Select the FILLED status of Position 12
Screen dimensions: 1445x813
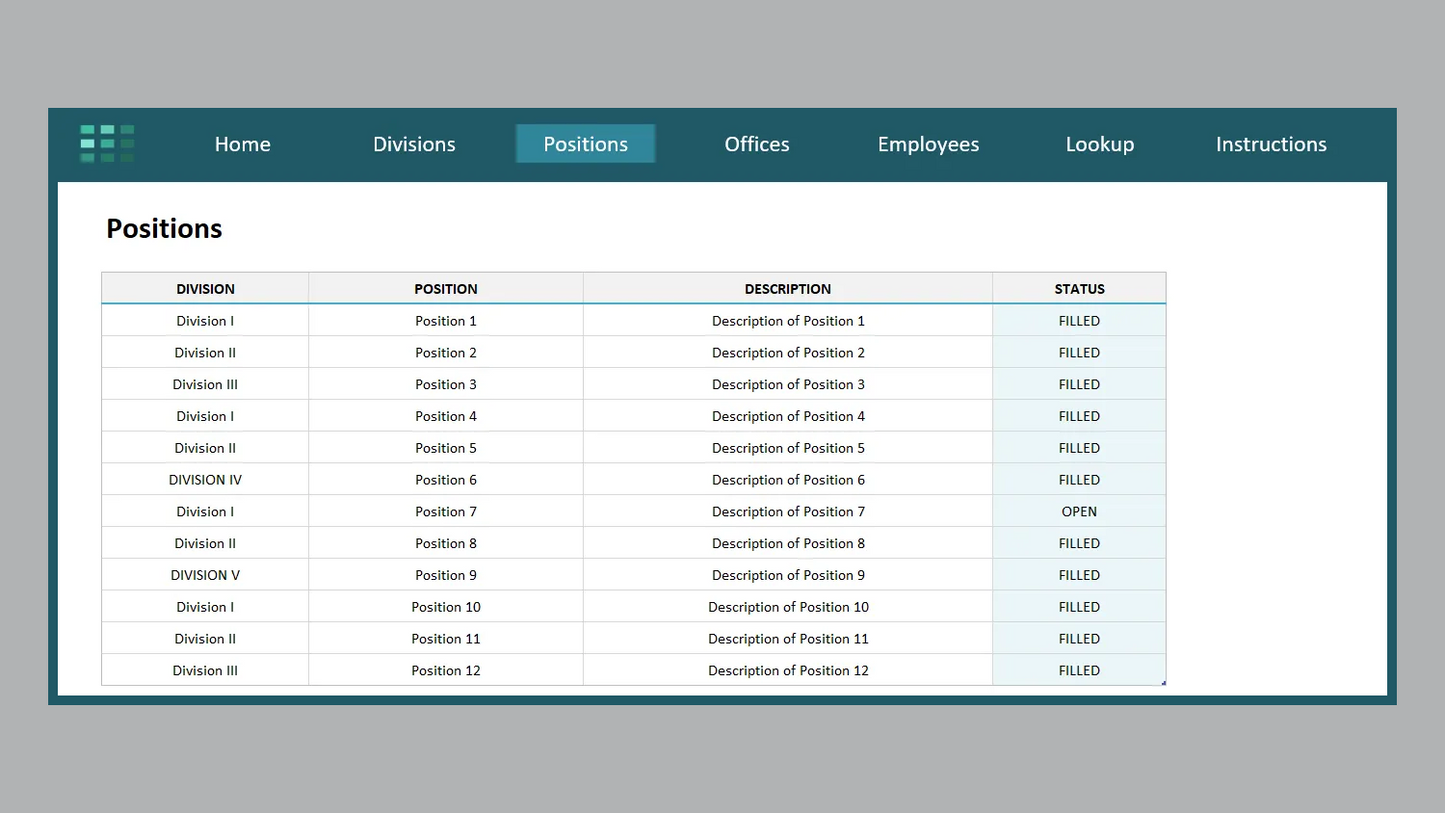[x=1079, y=670]
